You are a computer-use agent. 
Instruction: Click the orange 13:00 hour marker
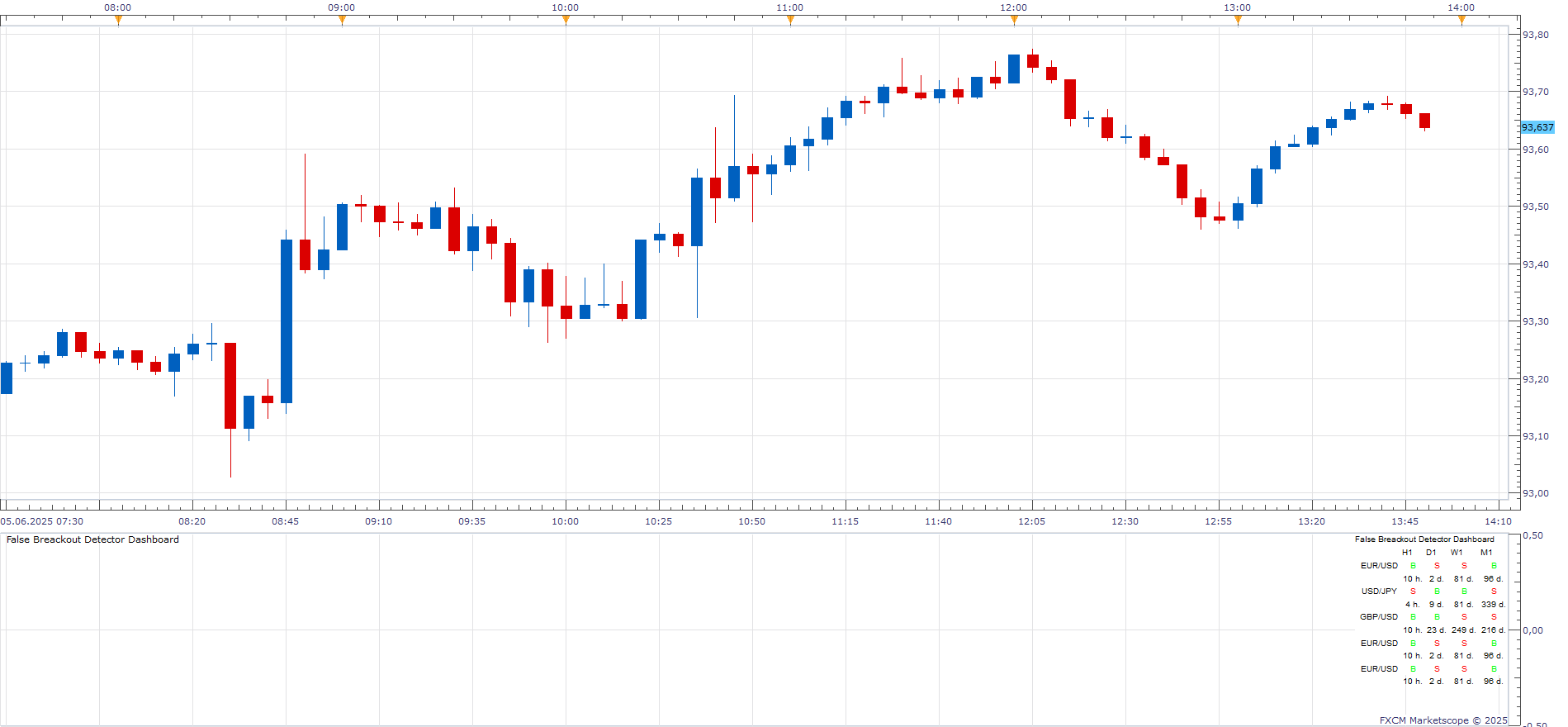1238,21
